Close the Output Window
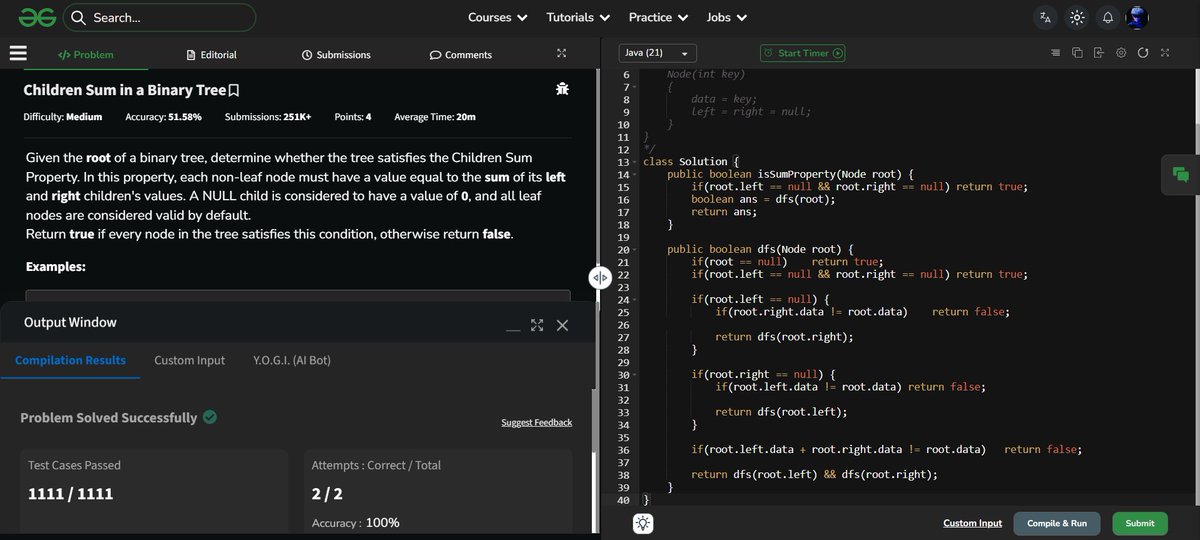Screen dimensions: 1200x540 (x=562, y=325)
